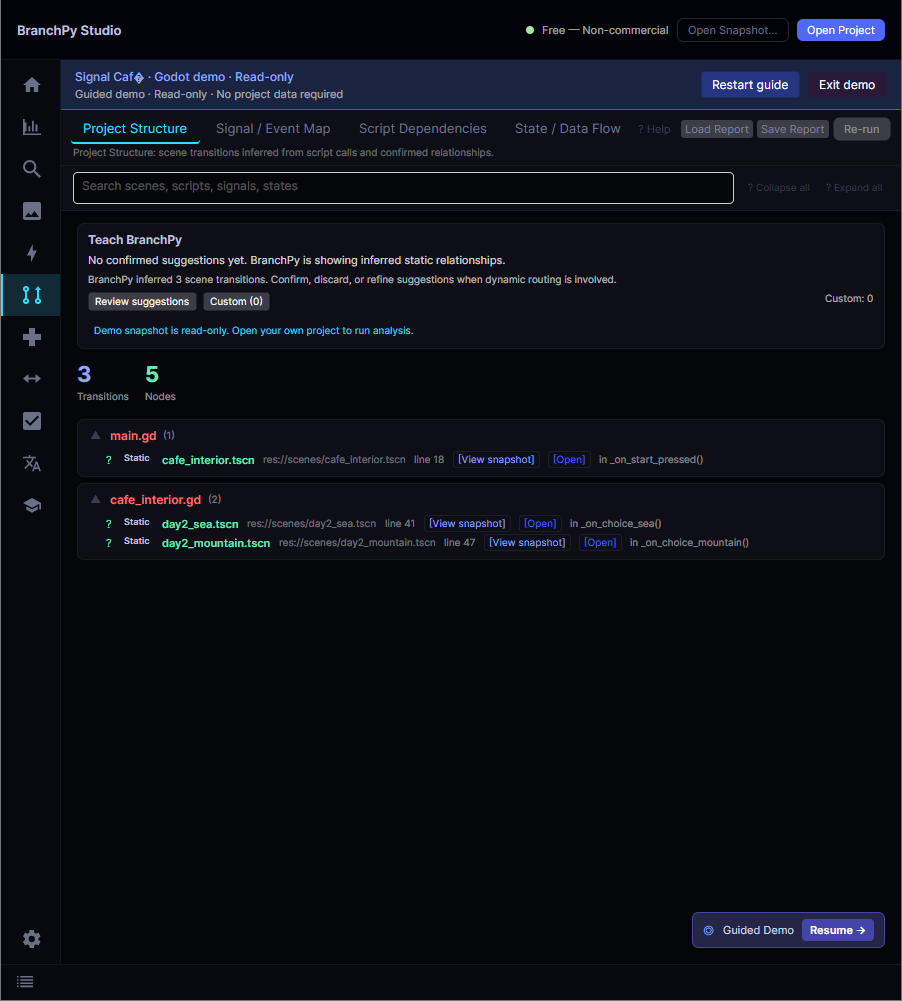Open the lightning bolt sidebar icon
This screenshot has height=1001, width=902.
(x=31, y=253)
